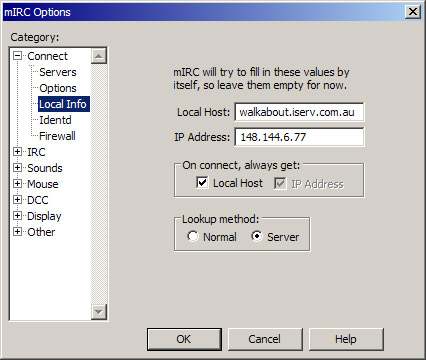The height and width of the screenshot is (360, 426).
Task: Open the Firewall settings page
Action: coord(57,136)
